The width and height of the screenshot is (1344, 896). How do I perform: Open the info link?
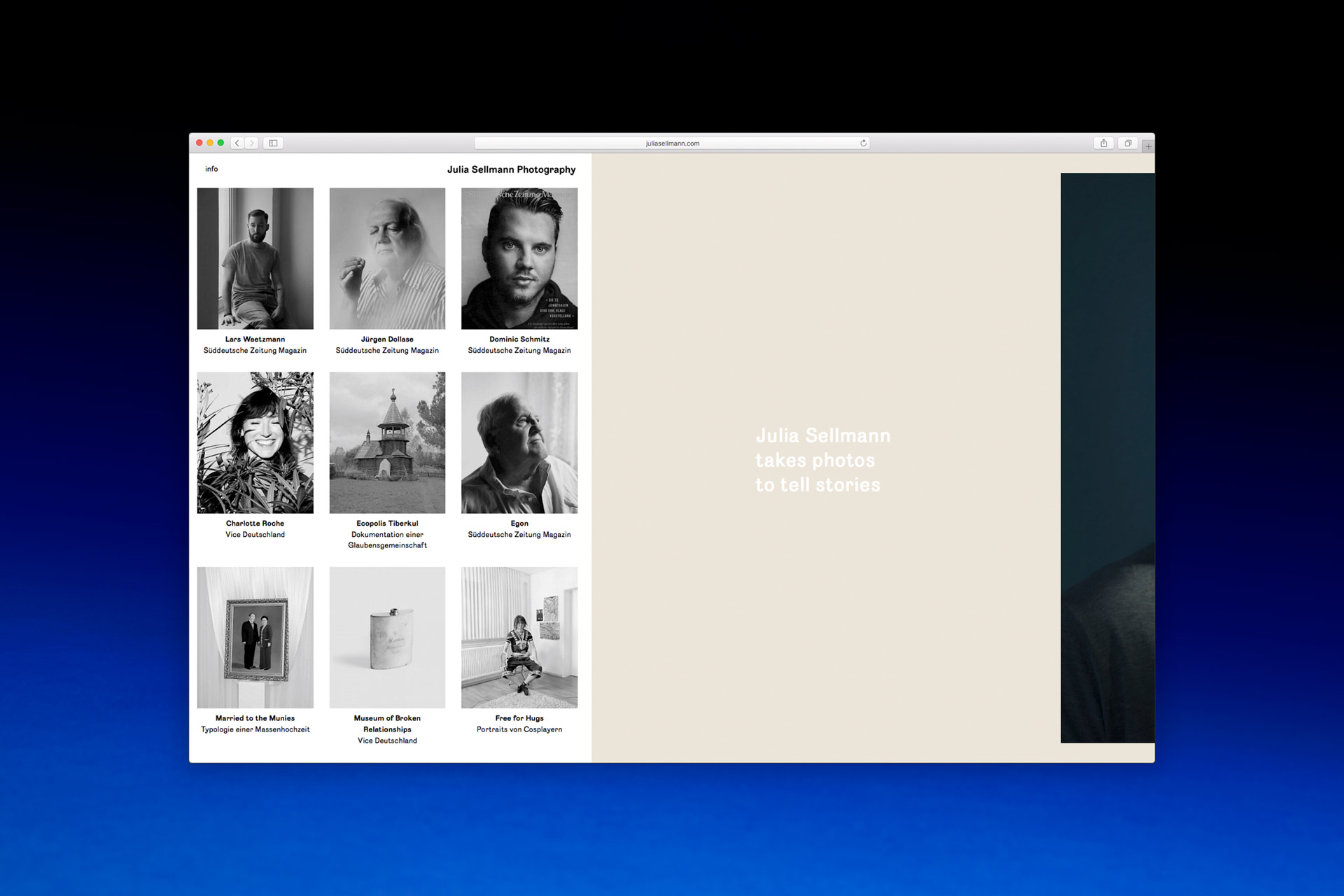pos(211,169)
